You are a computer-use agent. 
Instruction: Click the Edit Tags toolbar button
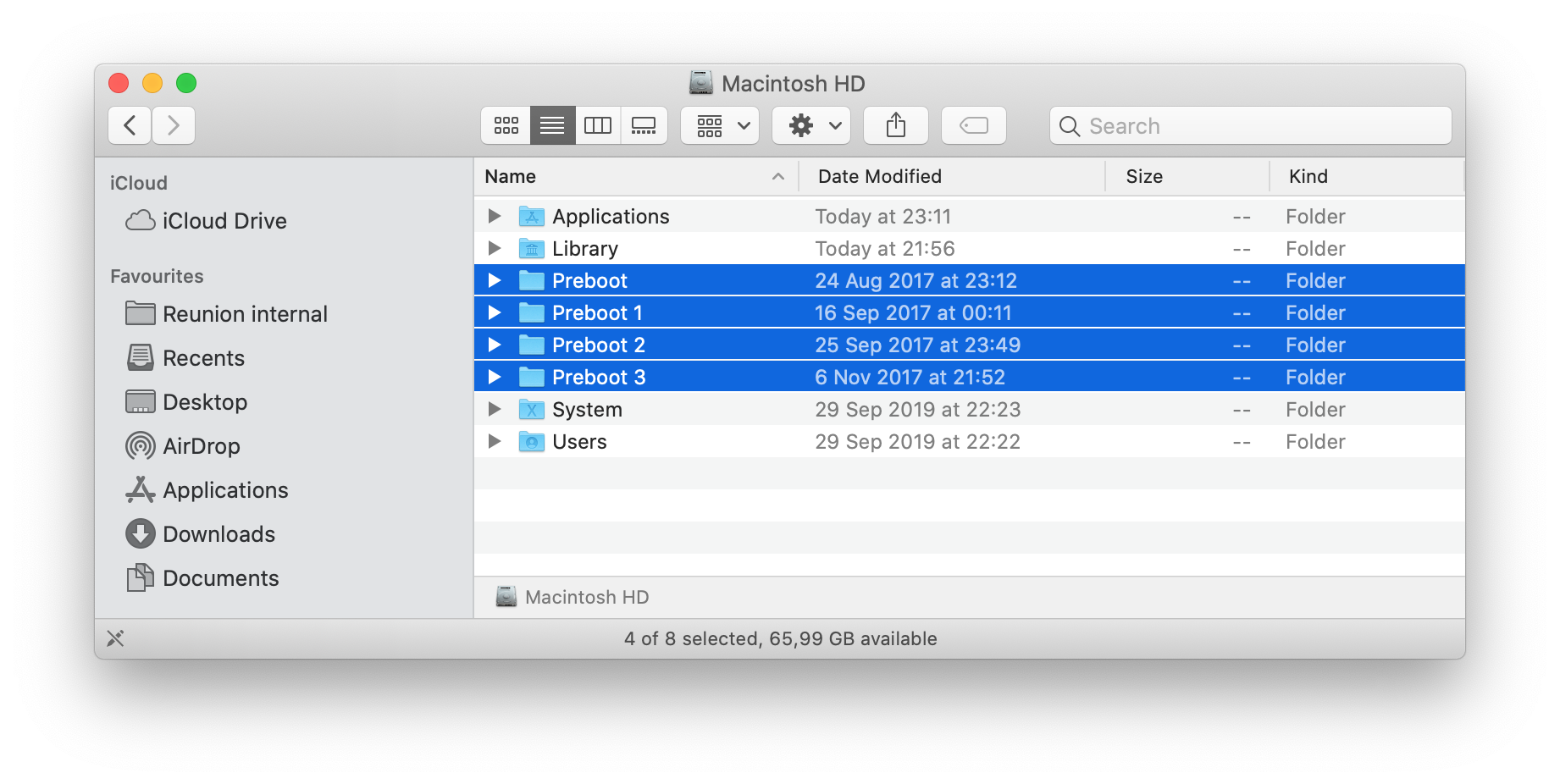[974, 125]
